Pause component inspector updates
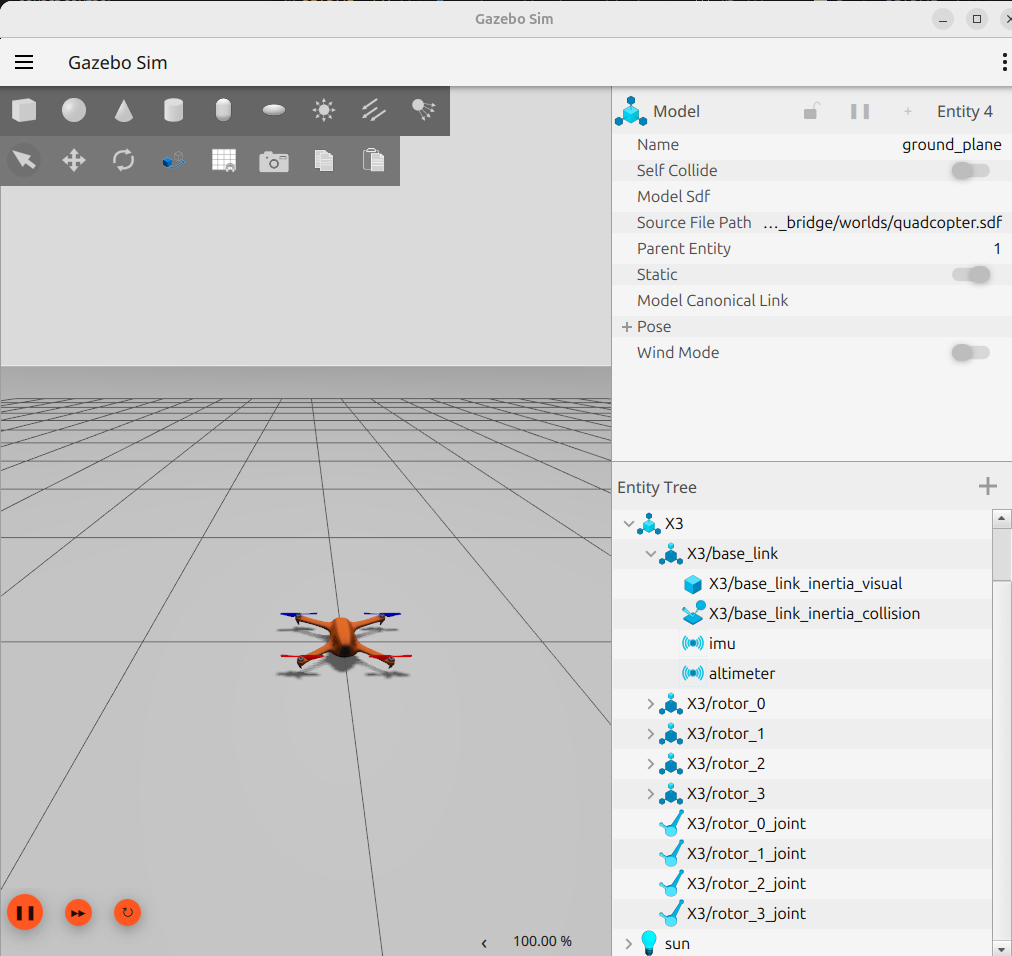 coord(860,112)
